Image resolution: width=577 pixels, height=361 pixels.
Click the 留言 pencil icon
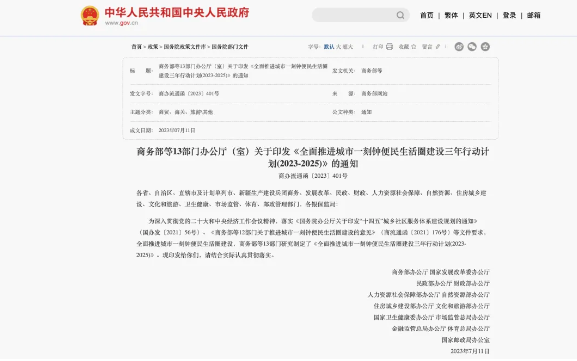click(438, 47)
